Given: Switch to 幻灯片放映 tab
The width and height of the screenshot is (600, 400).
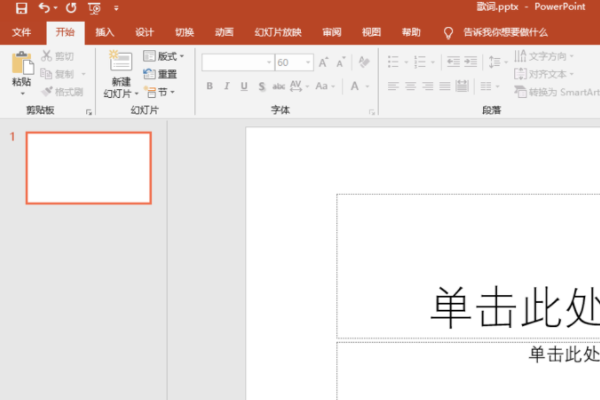Looking at the screenshot, I should tap(278, 33).
